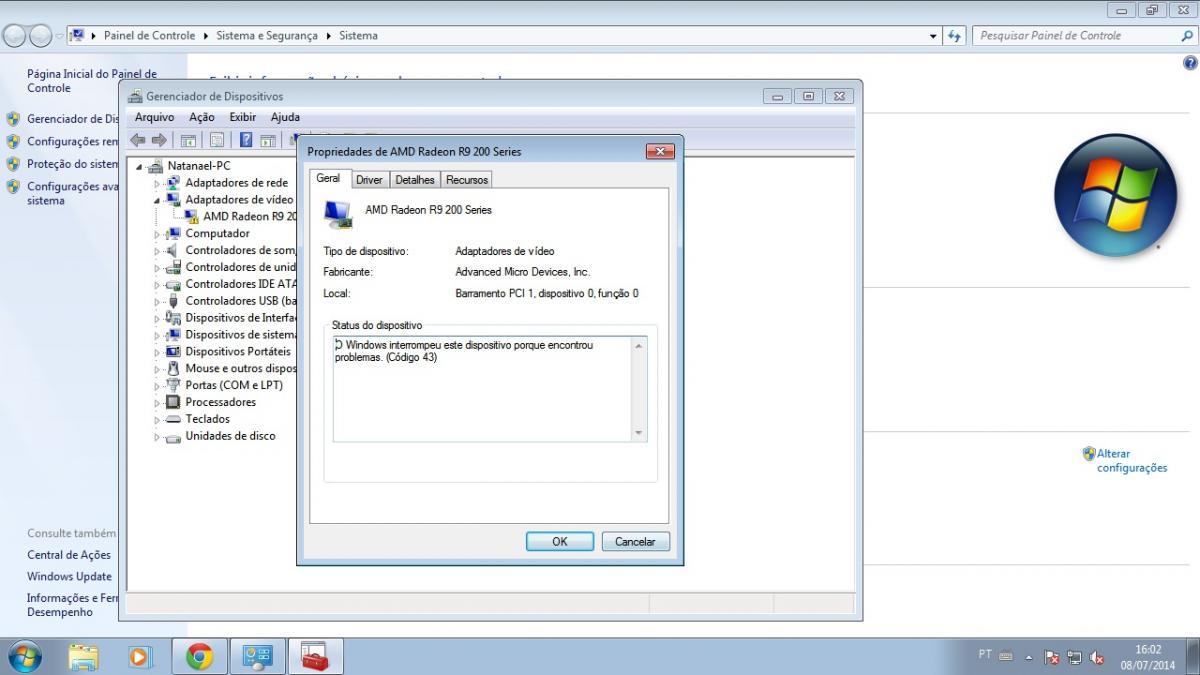Click Cancelar in the properties dialog
Image resolution: width=1200 pixels, height=675 pixels.
635,541
